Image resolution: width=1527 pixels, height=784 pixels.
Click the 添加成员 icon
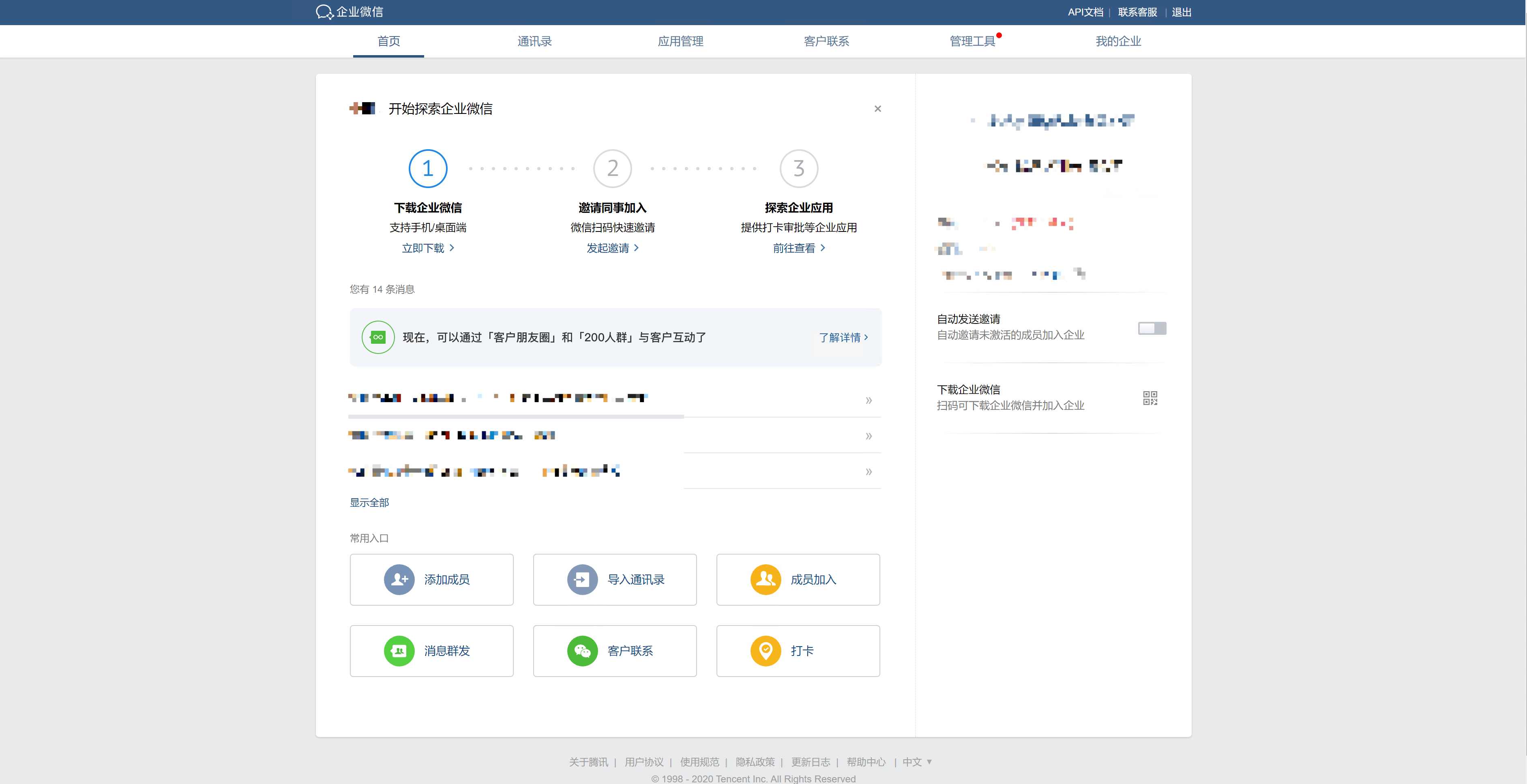(399, 580)
